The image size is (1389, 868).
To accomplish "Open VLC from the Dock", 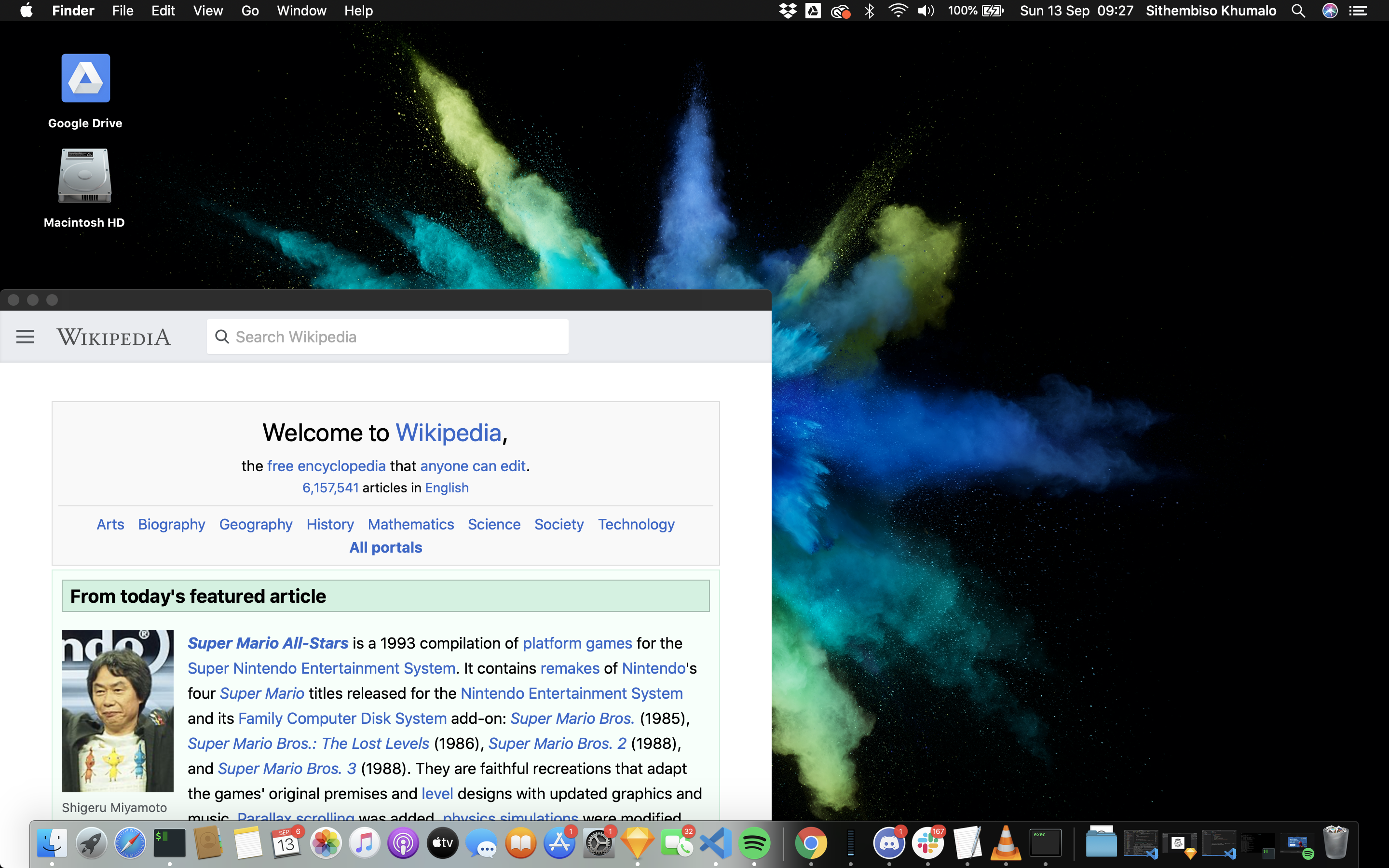I will pyautogui.click(x=1006, y=843).
